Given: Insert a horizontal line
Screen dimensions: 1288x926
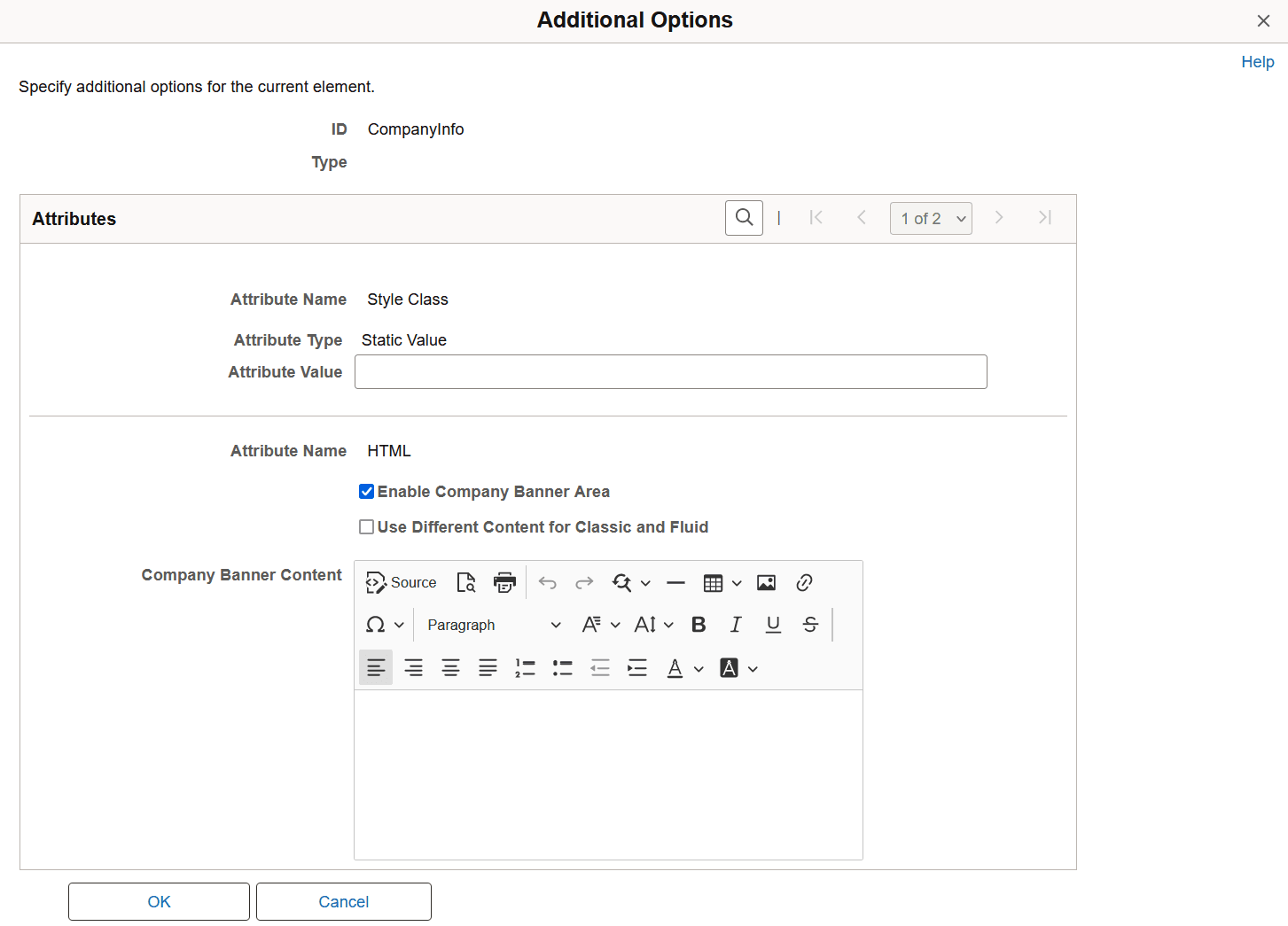Looking at the screenshot, I should pyautogui.click(x=675, y=582).
